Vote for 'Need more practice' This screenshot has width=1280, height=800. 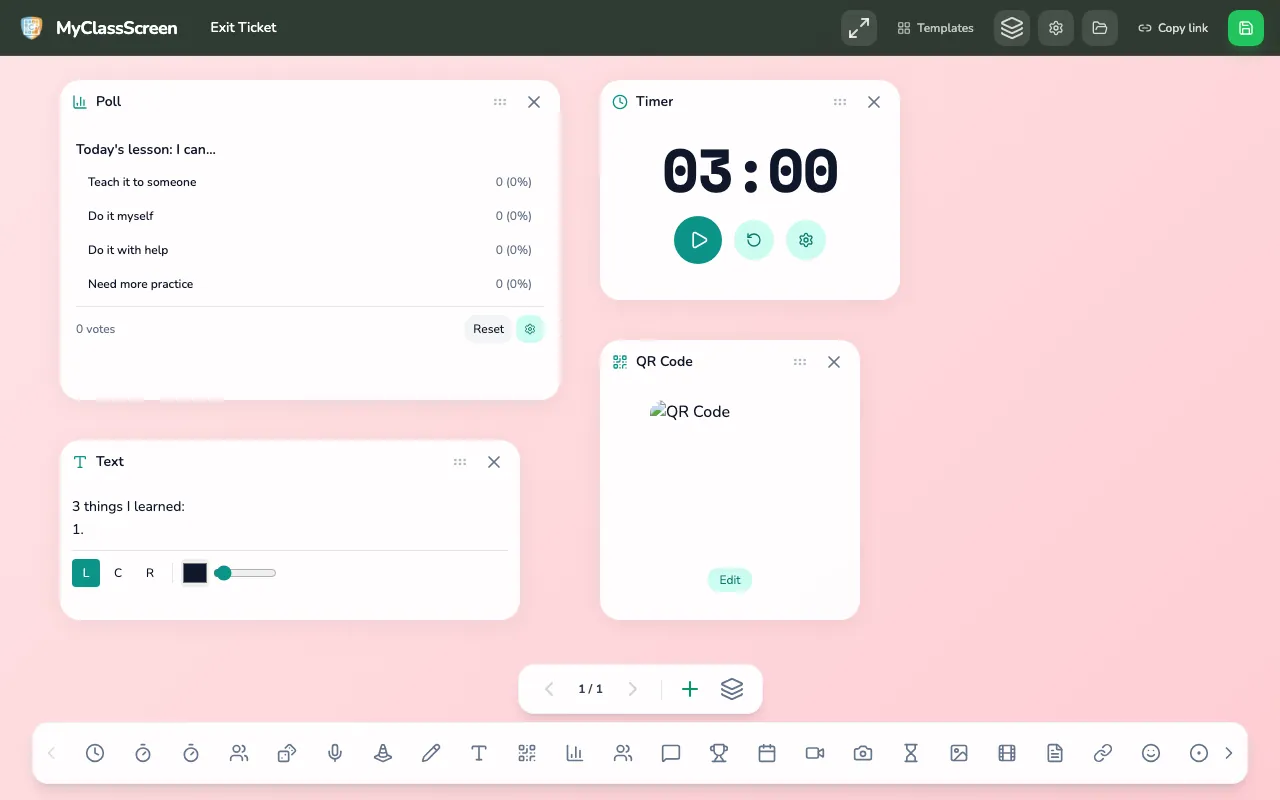pos(310,284)
